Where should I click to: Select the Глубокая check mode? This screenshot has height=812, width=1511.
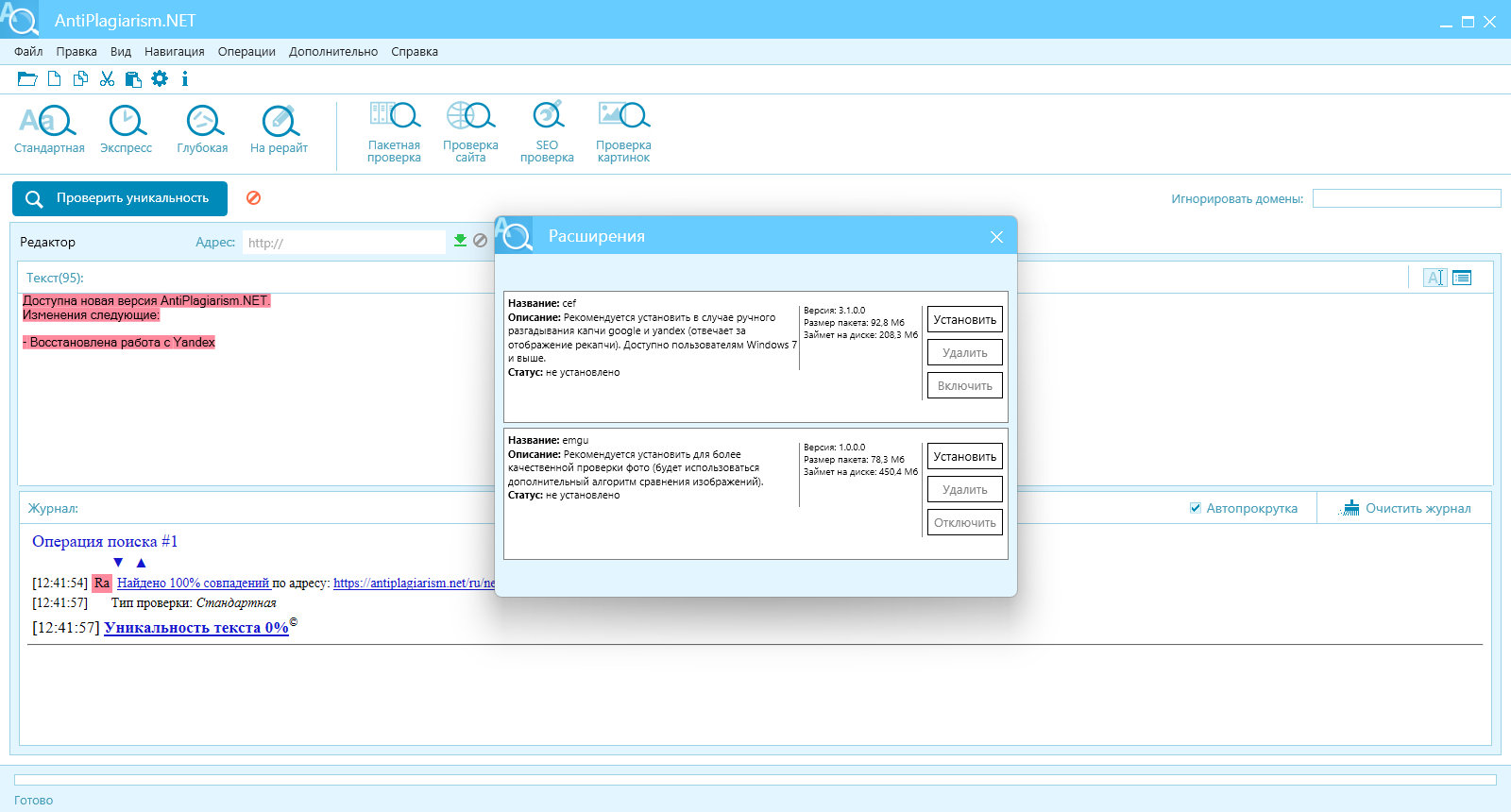[202, 129]
